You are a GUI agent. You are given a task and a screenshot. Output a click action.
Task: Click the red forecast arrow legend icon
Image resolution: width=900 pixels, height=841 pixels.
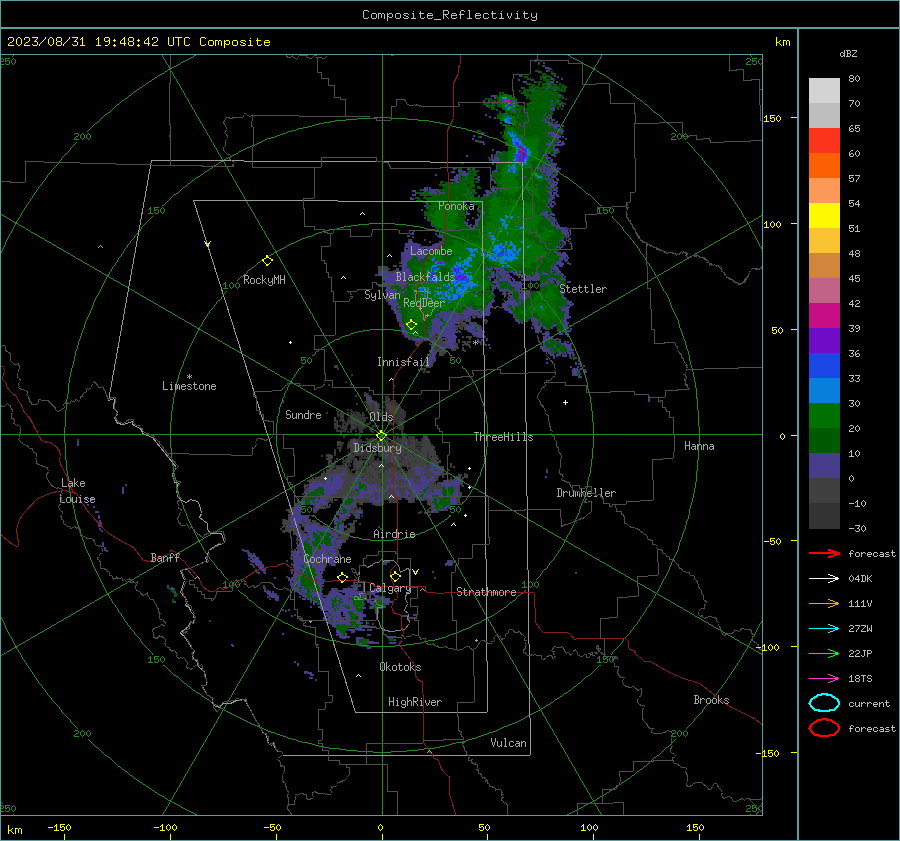pyautogui.click(x=824, y=553)
